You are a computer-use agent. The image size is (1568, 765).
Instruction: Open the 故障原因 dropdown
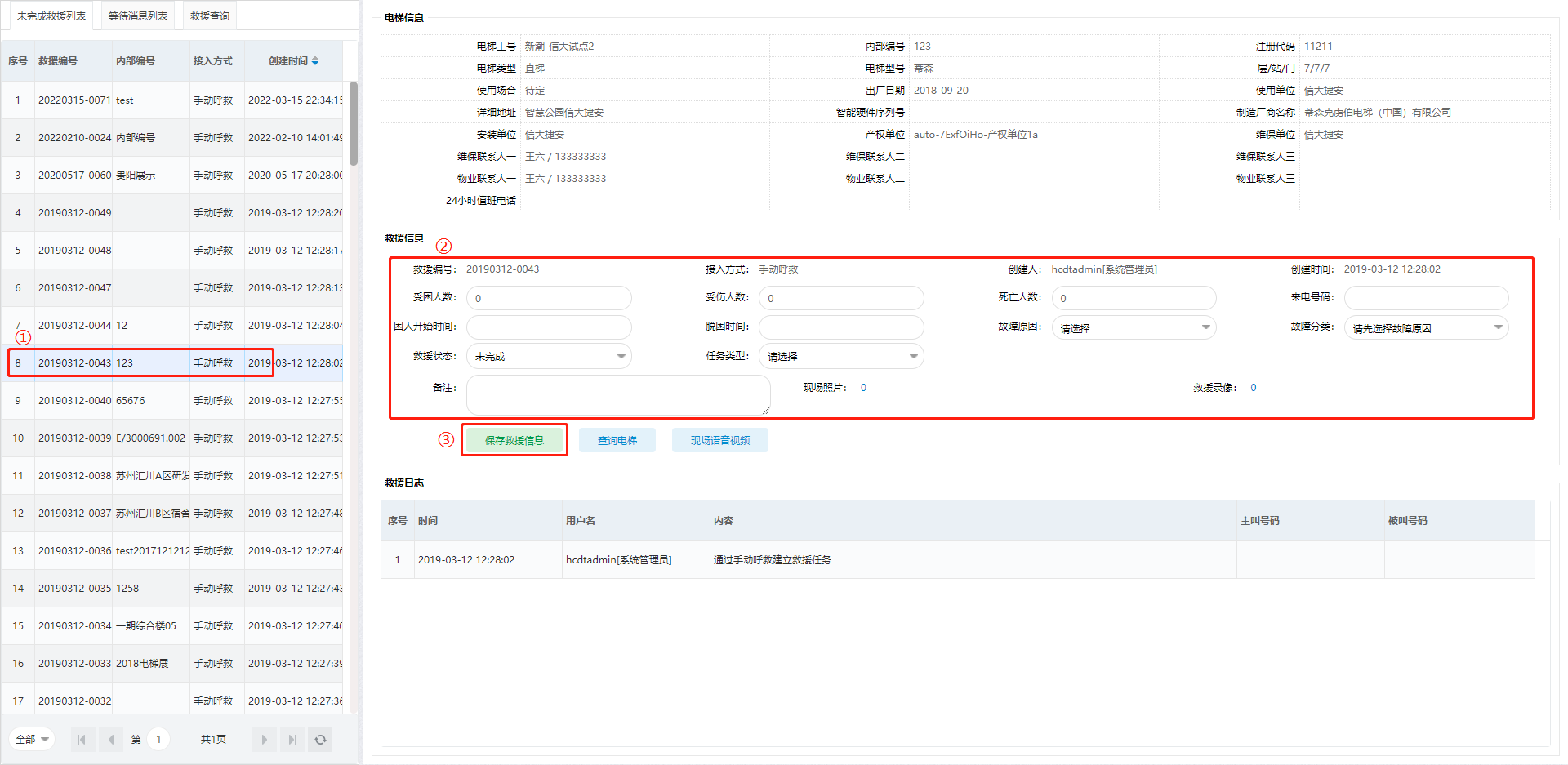click(x=1134, y=328)
